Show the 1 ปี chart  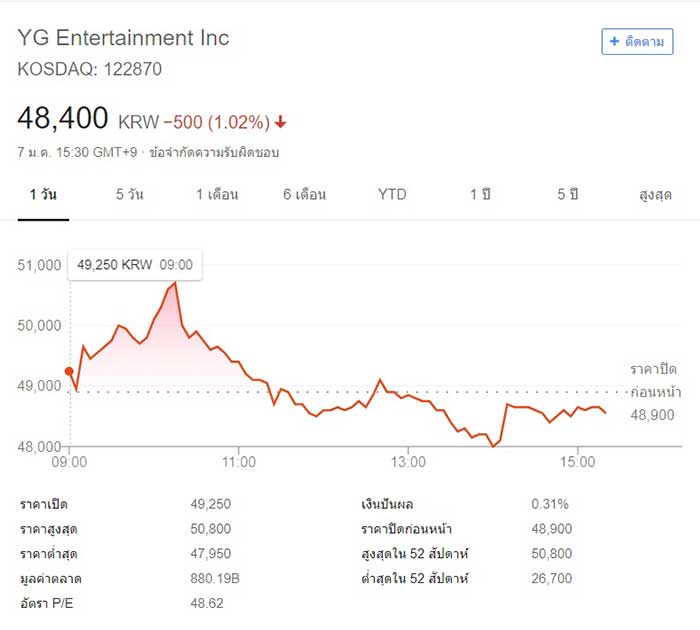[x=480, y=195]
